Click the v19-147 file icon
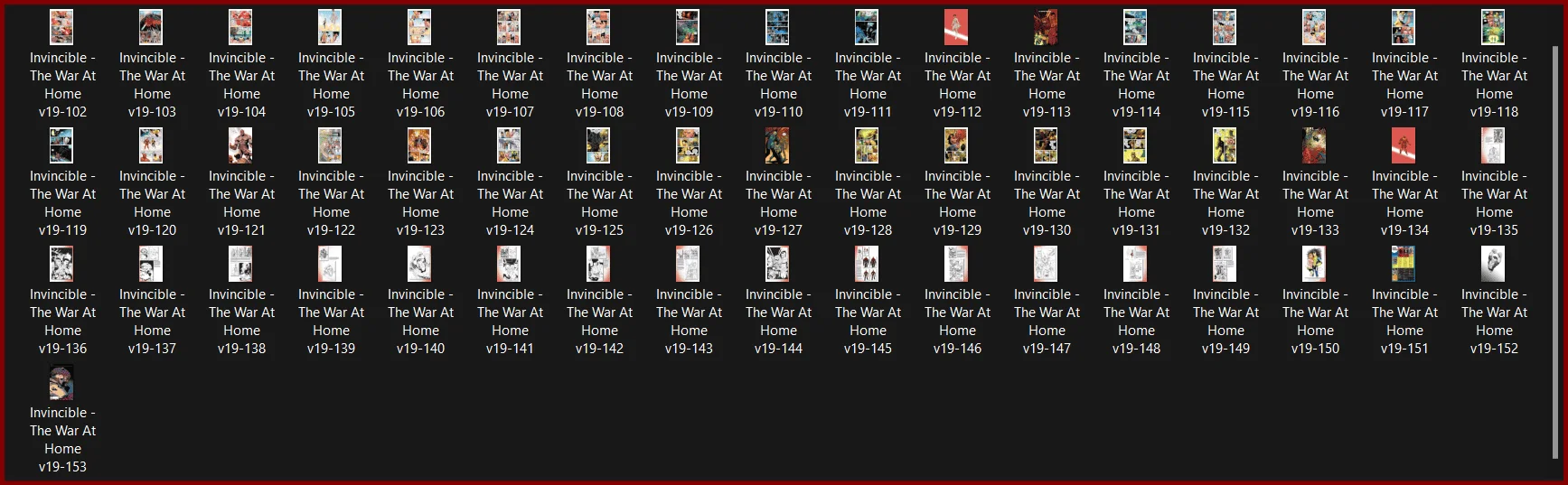The width and height of the screenshot is (1568, 485). (x=1046, y=264)
